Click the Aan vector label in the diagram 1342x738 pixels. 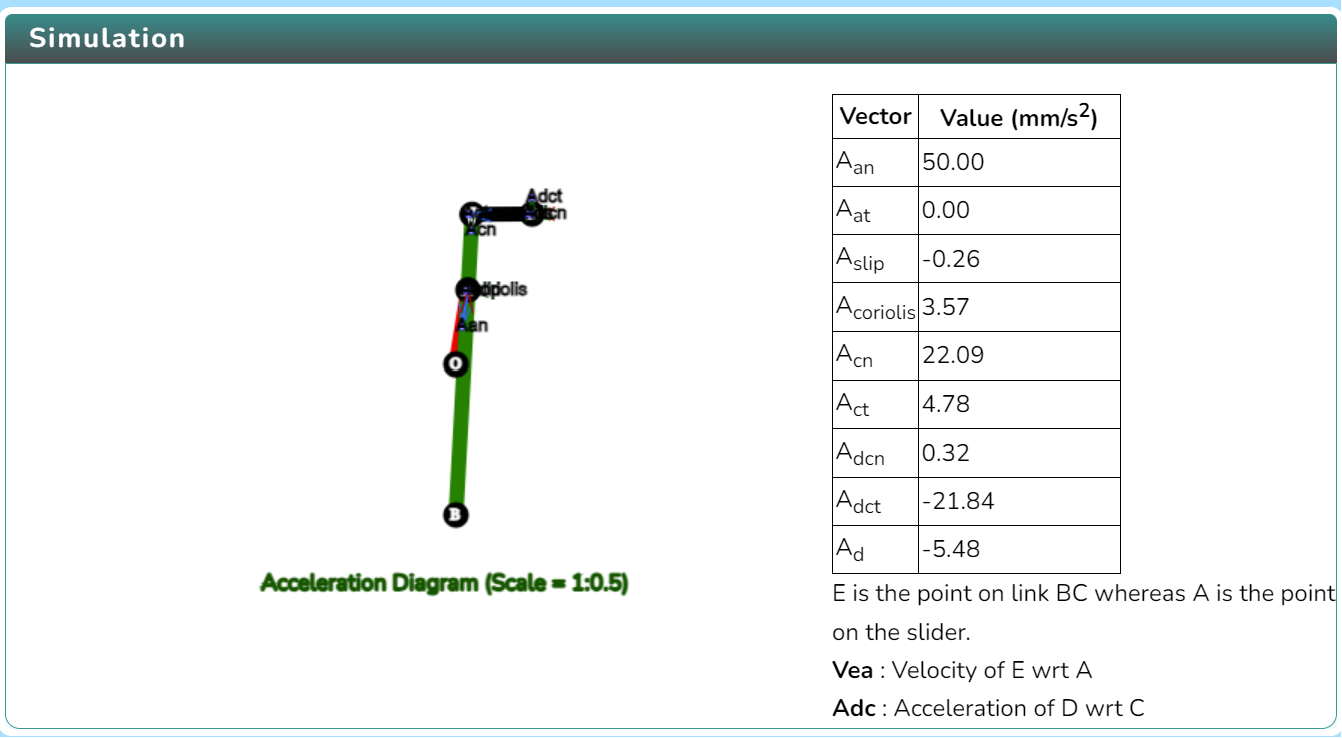pyautogui.click(x=472, y=326)
